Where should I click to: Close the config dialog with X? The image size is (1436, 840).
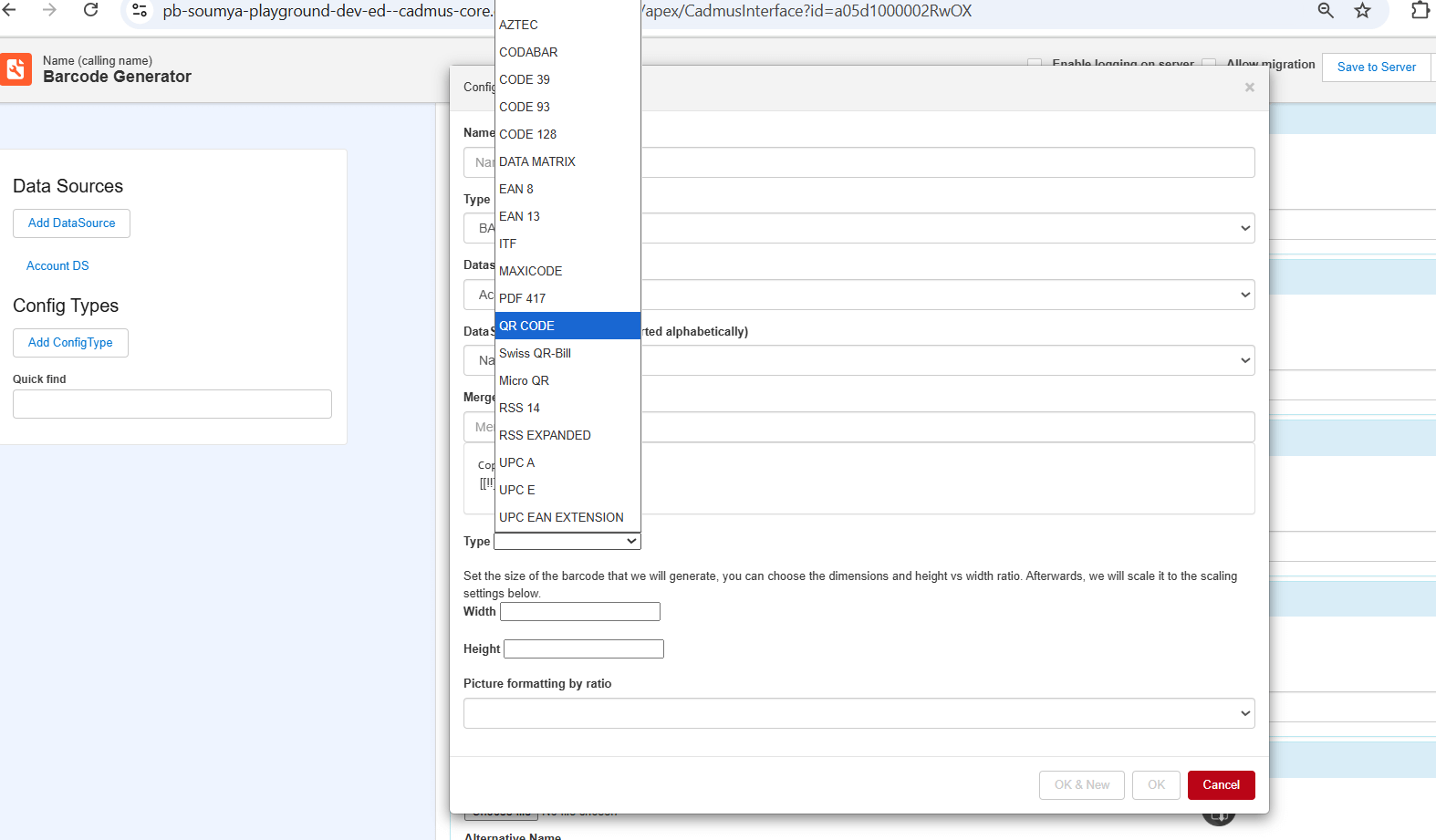[x=1250, y=87]
